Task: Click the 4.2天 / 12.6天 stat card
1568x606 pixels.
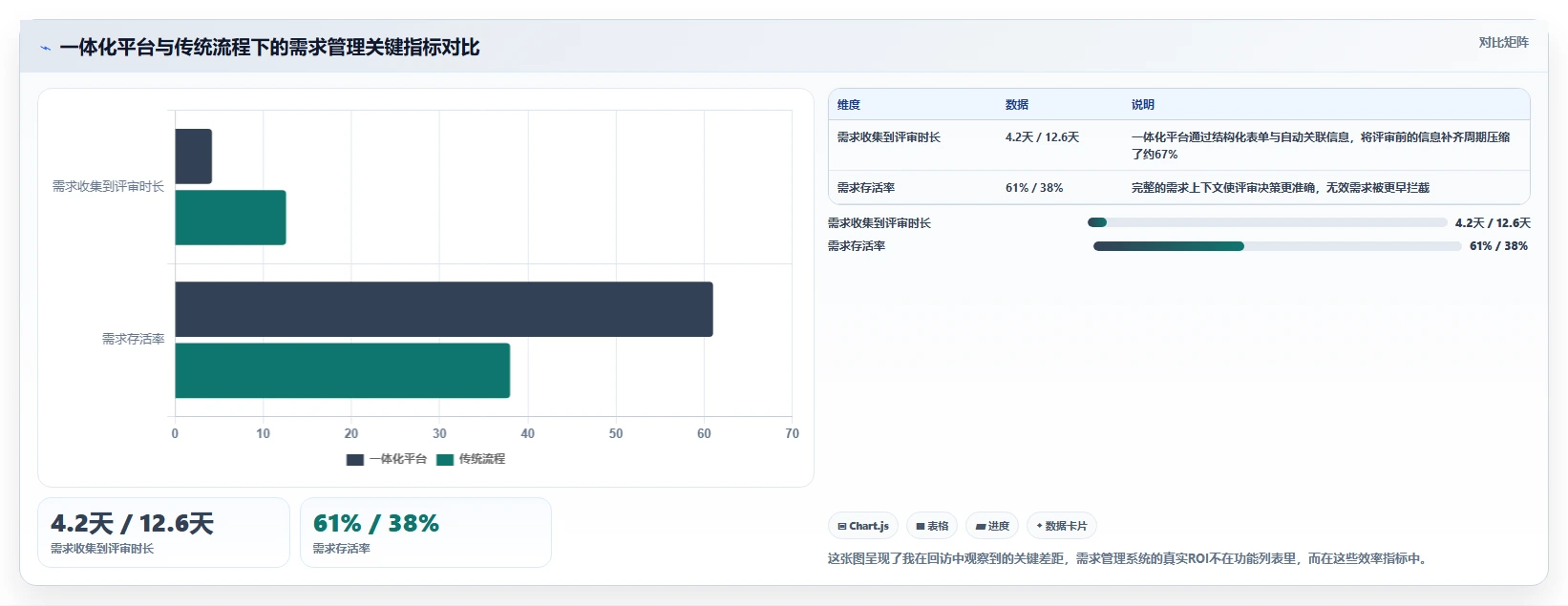Action: pyautogui.click(x=163, y=533)
